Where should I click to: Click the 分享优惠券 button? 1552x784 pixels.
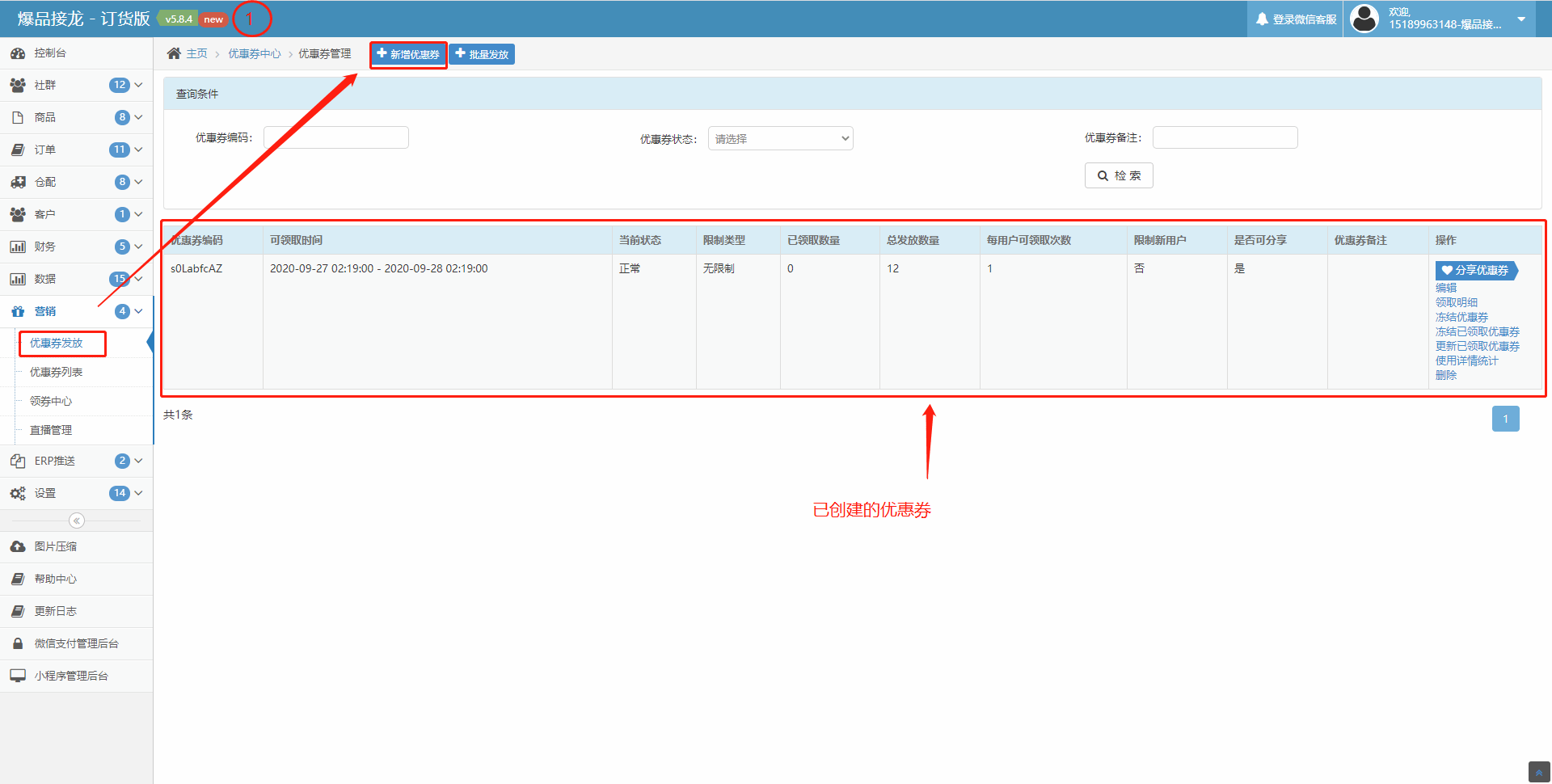tap(1476, 271)
